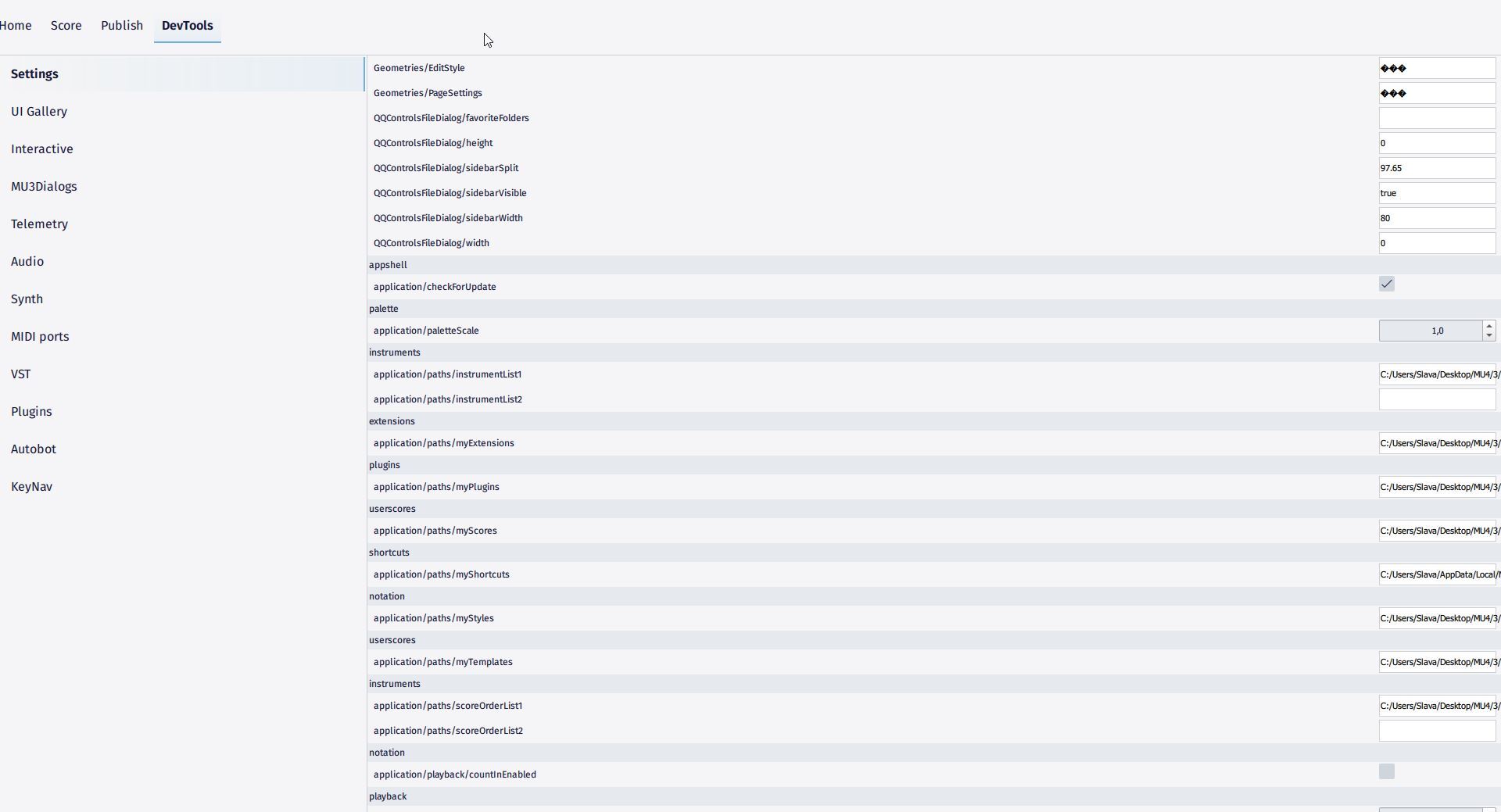The width and height of the screenshot is (1501, 812).
Task: Open the Autobot section
Action: point(34,449)
